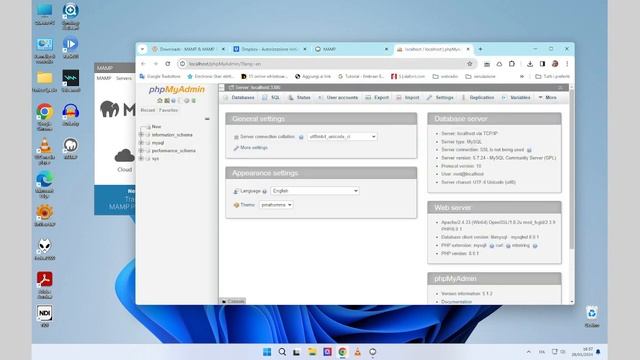Open the Language dropdown
Image resolution: width=640 pixels, height=360 pixels.
[x=315, y=191]
